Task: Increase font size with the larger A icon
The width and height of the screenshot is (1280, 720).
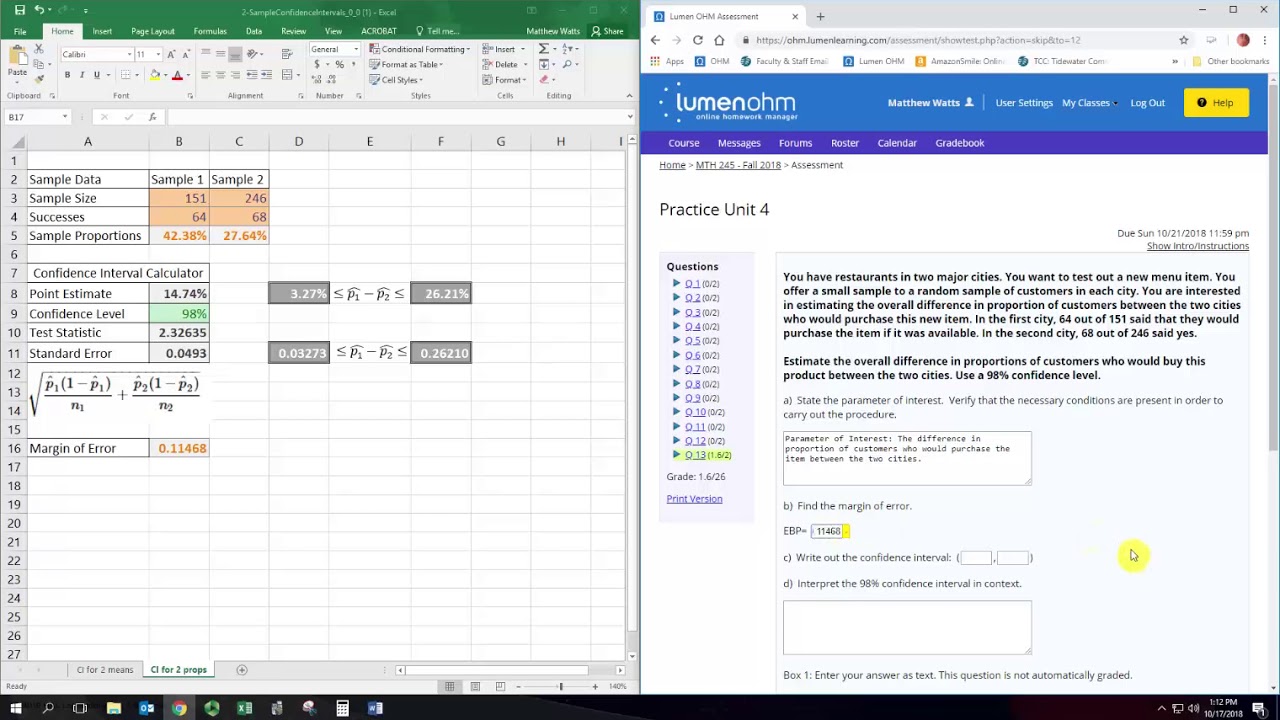Action: click(171, 54)
